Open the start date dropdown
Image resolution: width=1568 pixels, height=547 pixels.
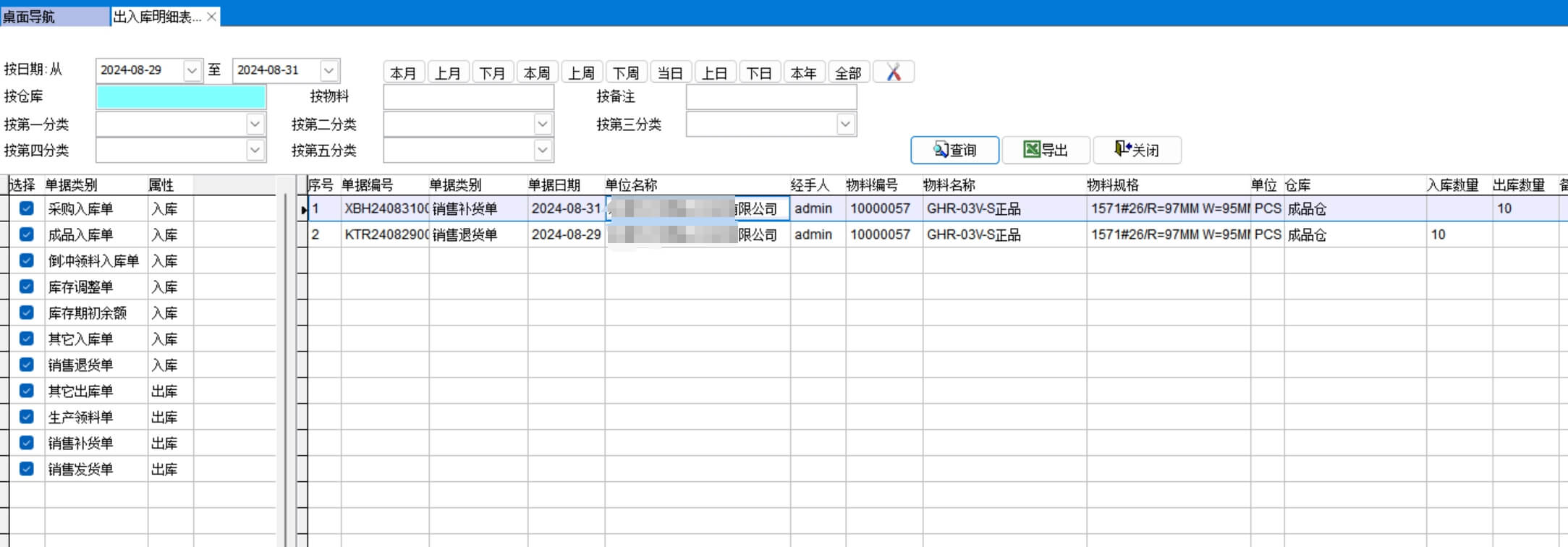[192, 70]
